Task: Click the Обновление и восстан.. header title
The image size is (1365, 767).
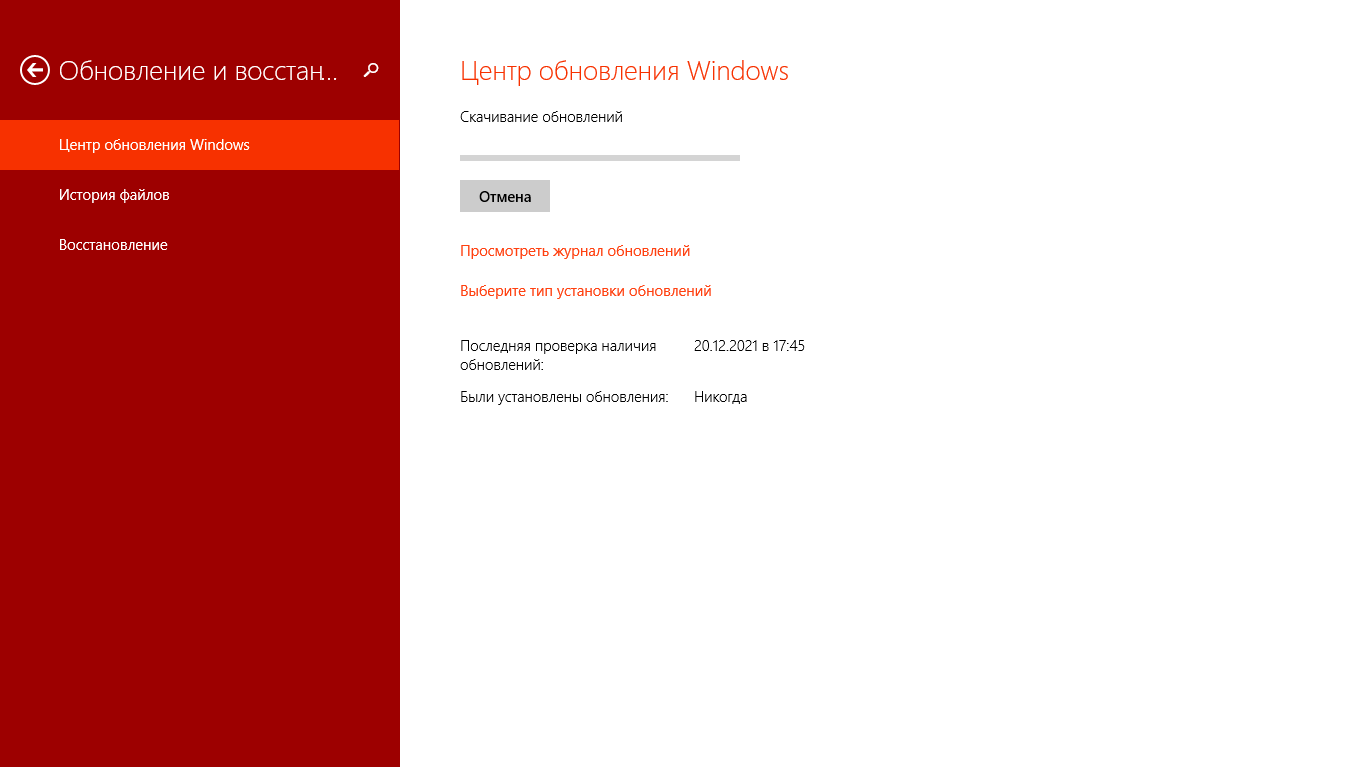Action: (198, 71)
